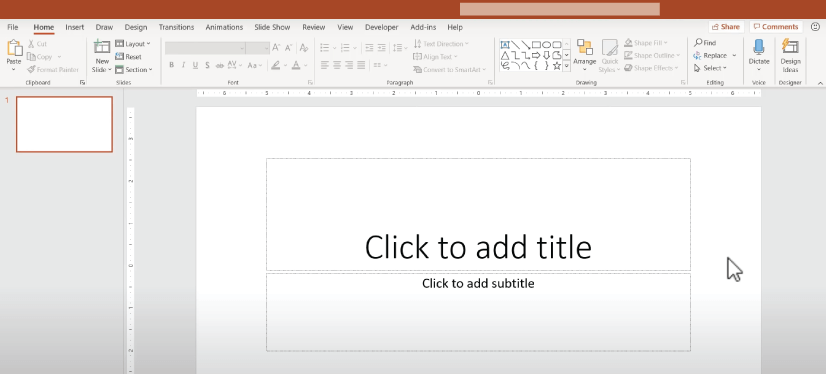Switch to the Design tab
826x374 pixels.
coord(136,27)
